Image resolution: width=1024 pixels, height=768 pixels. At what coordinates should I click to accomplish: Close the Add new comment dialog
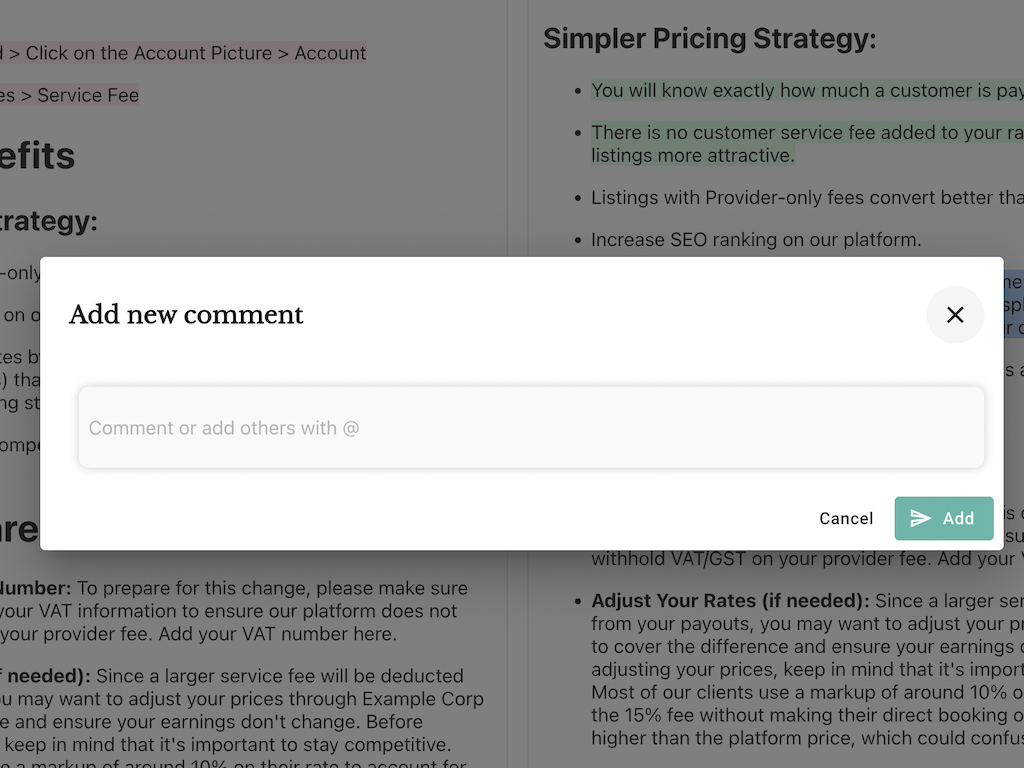955,315
